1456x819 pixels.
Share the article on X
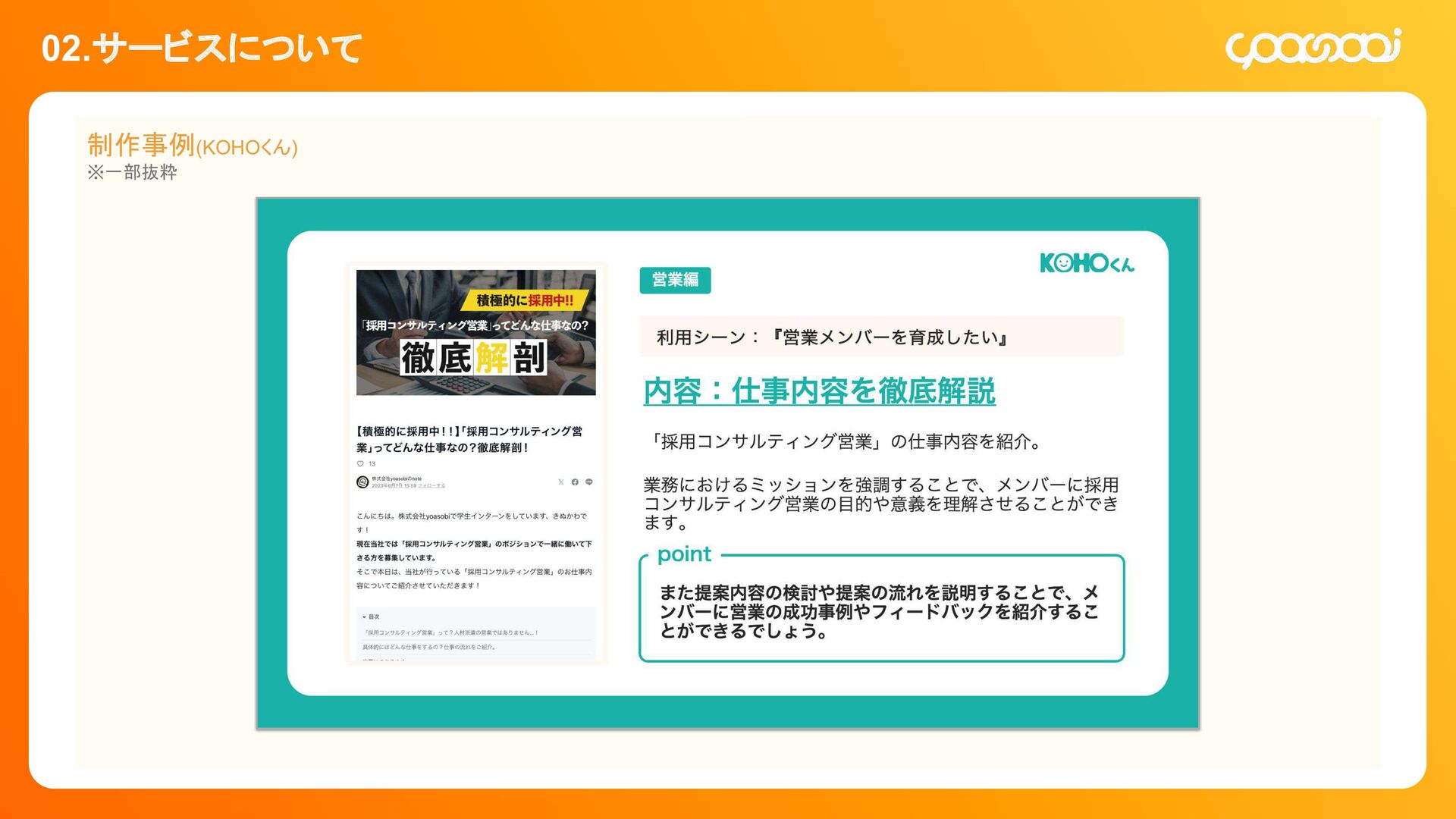point(560,482)
